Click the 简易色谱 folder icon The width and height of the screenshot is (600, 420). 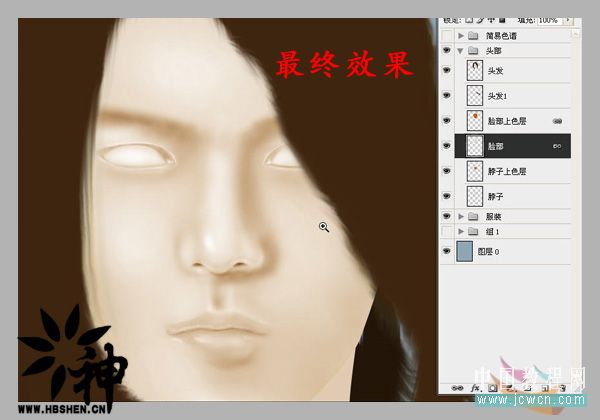click(473, 36)
